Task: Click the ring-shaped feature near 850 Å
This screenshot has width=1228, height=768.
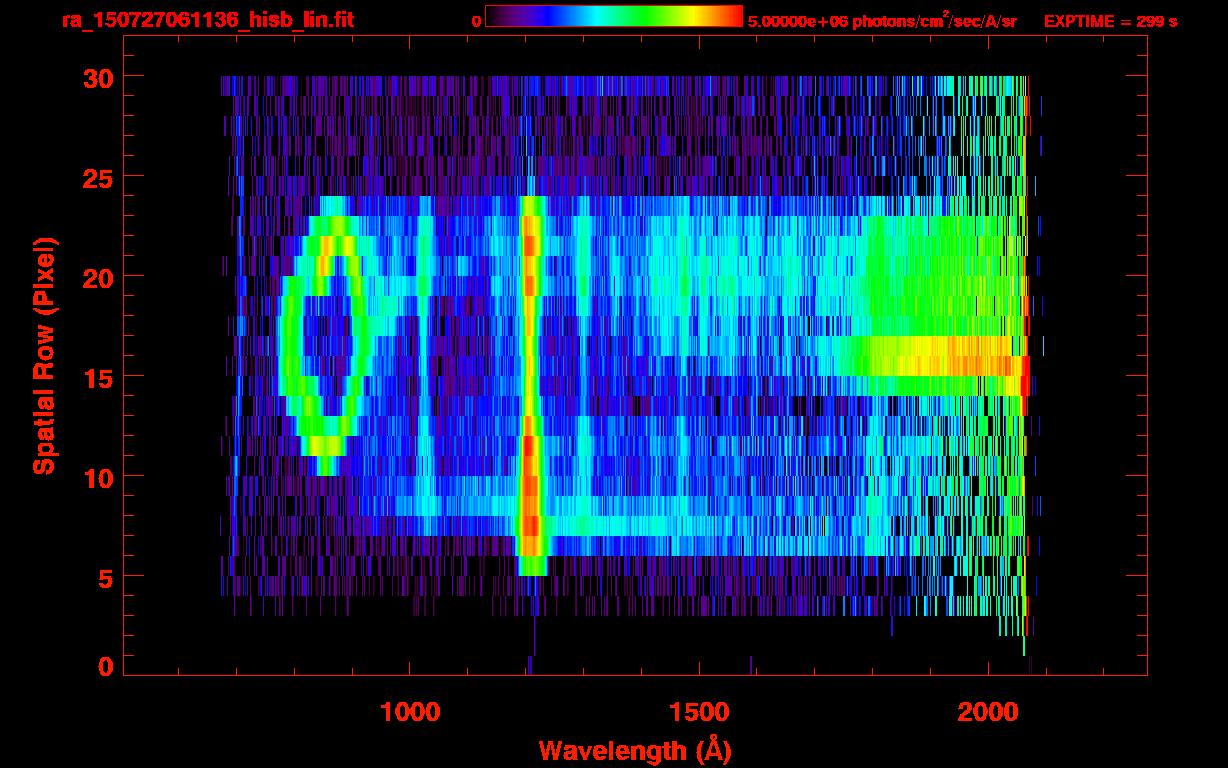Action: tap(328, 335)
